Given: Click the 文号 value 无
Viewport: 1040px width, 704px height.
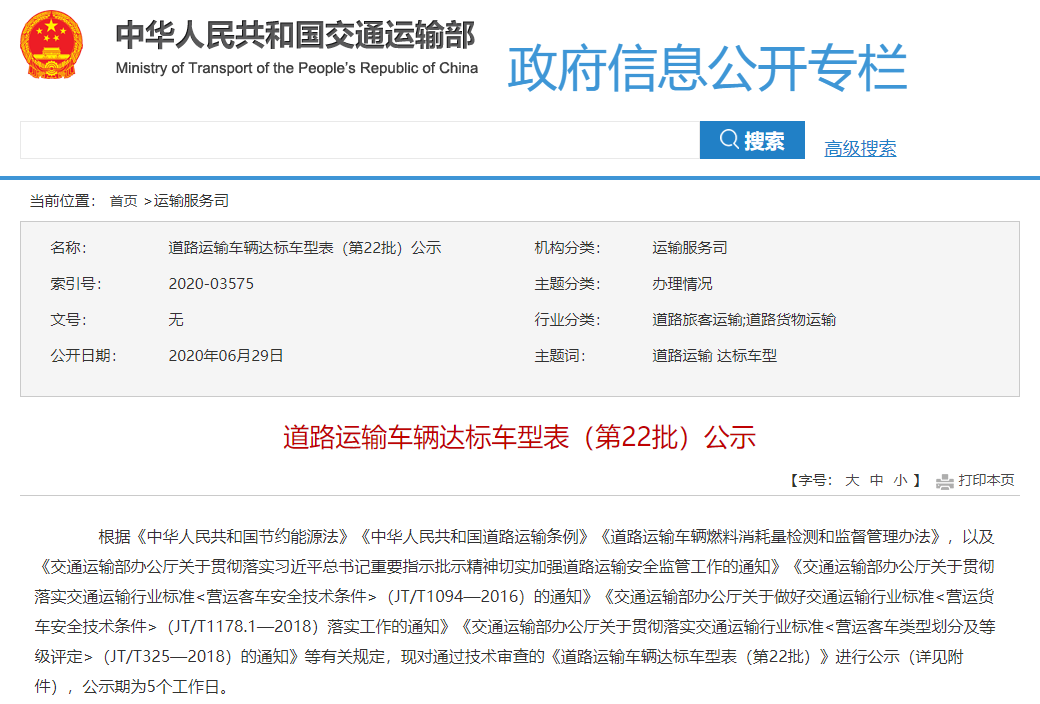Looking at the screenshot, I should click(176, 320).
